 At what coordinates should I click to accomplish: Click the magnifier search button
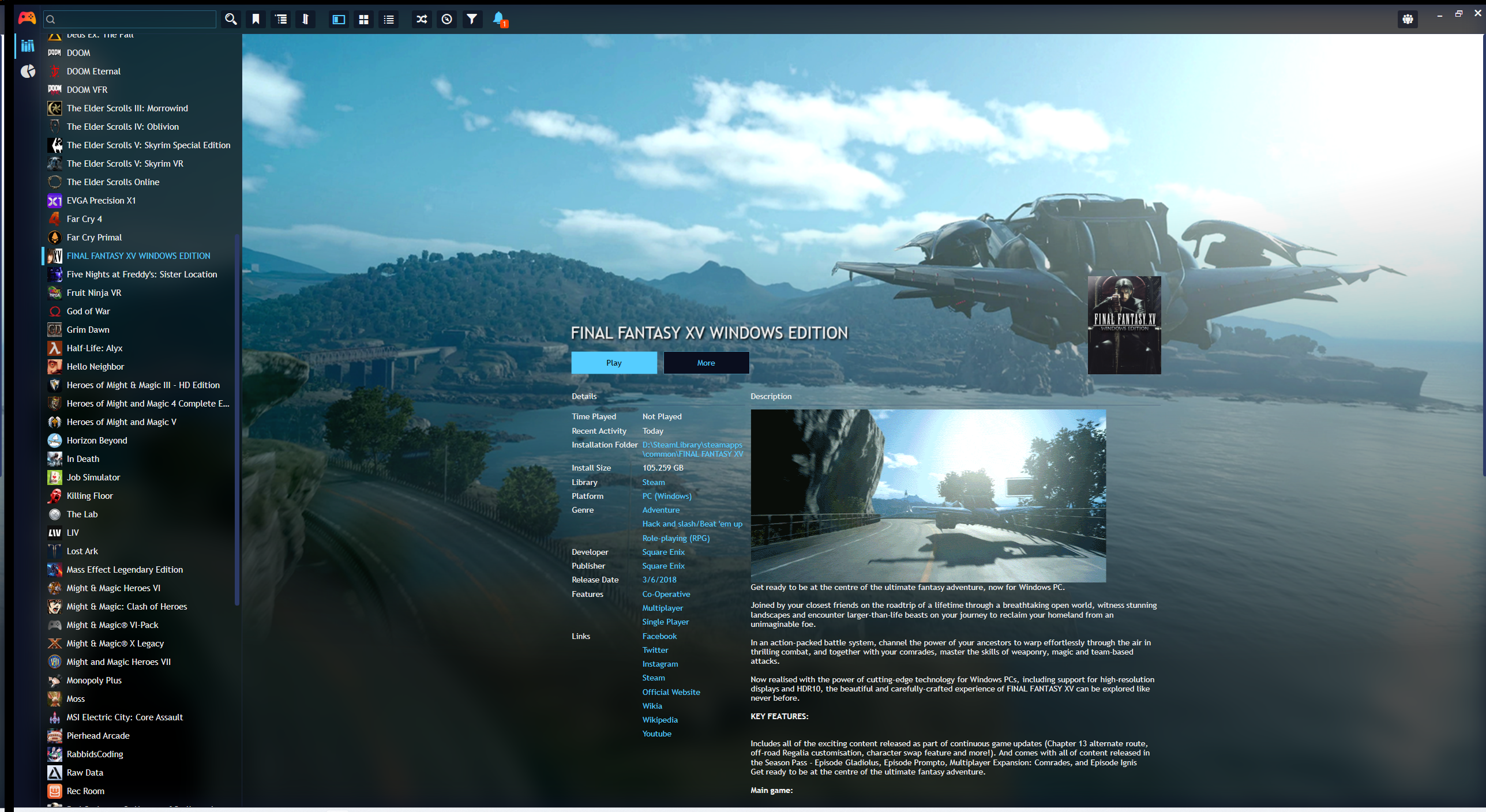click(231, 19)
